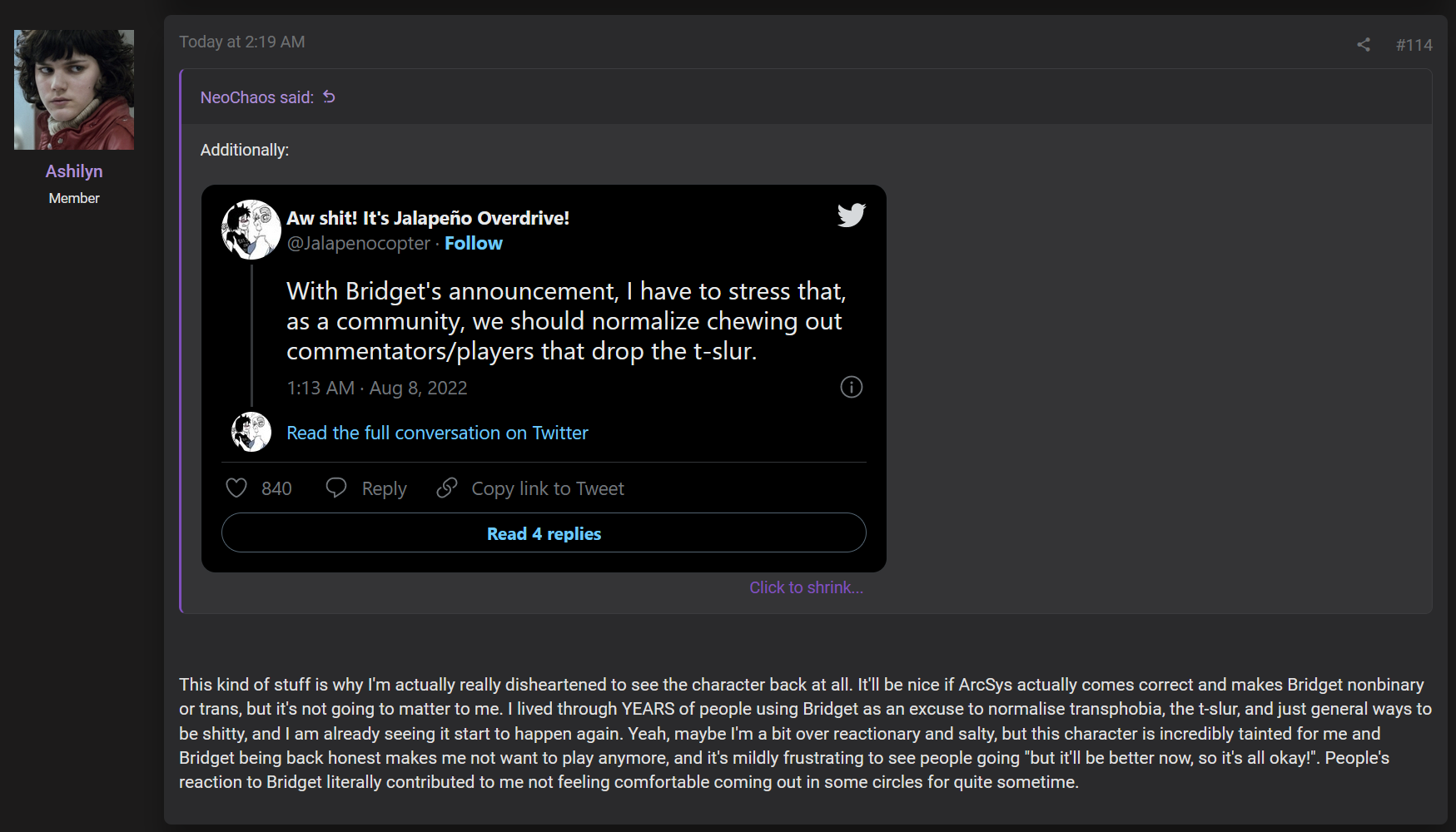Click the 'Read 4 replies' button

[544, 532]
